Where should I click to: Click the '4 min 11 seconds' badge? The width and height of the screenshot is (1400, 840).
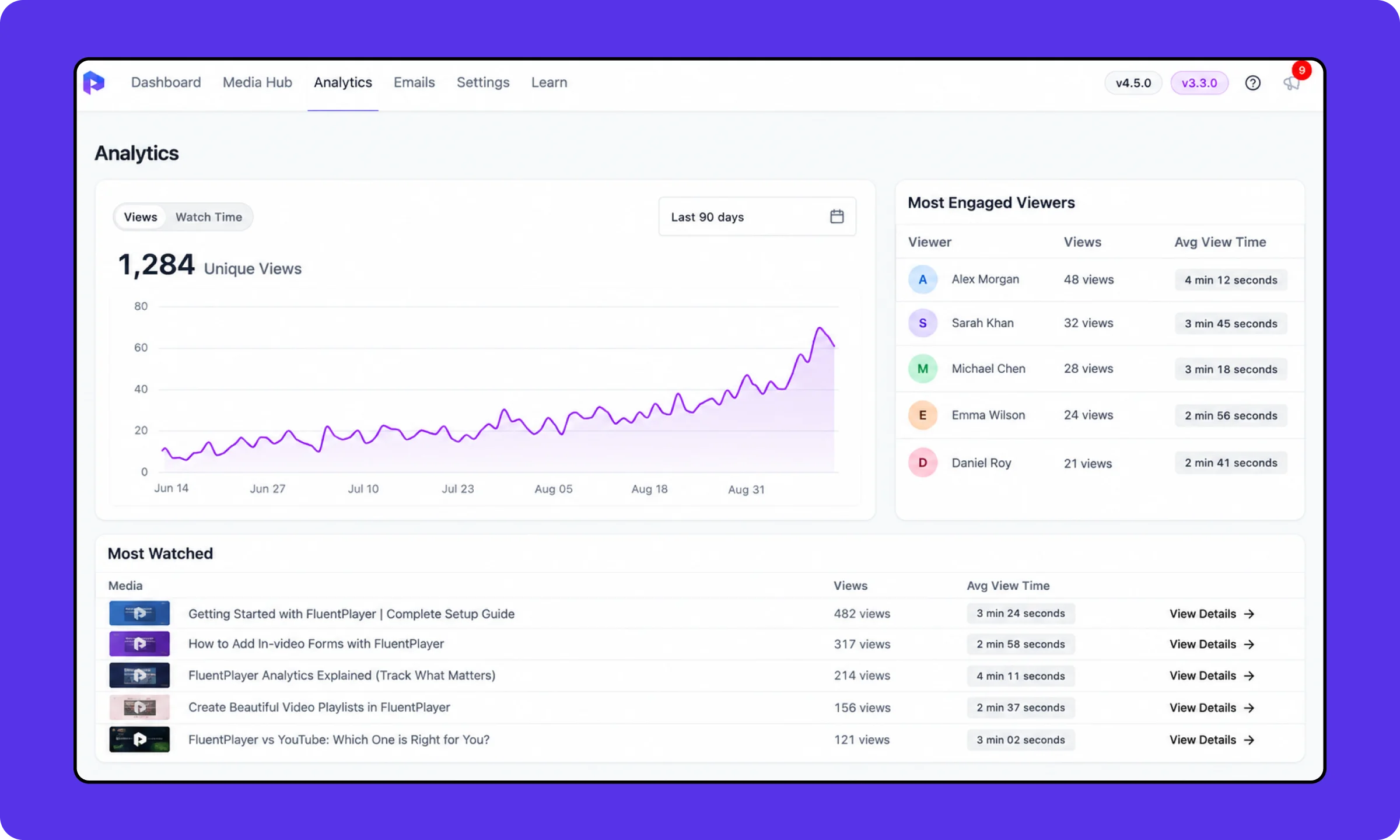coord(1021,676)
